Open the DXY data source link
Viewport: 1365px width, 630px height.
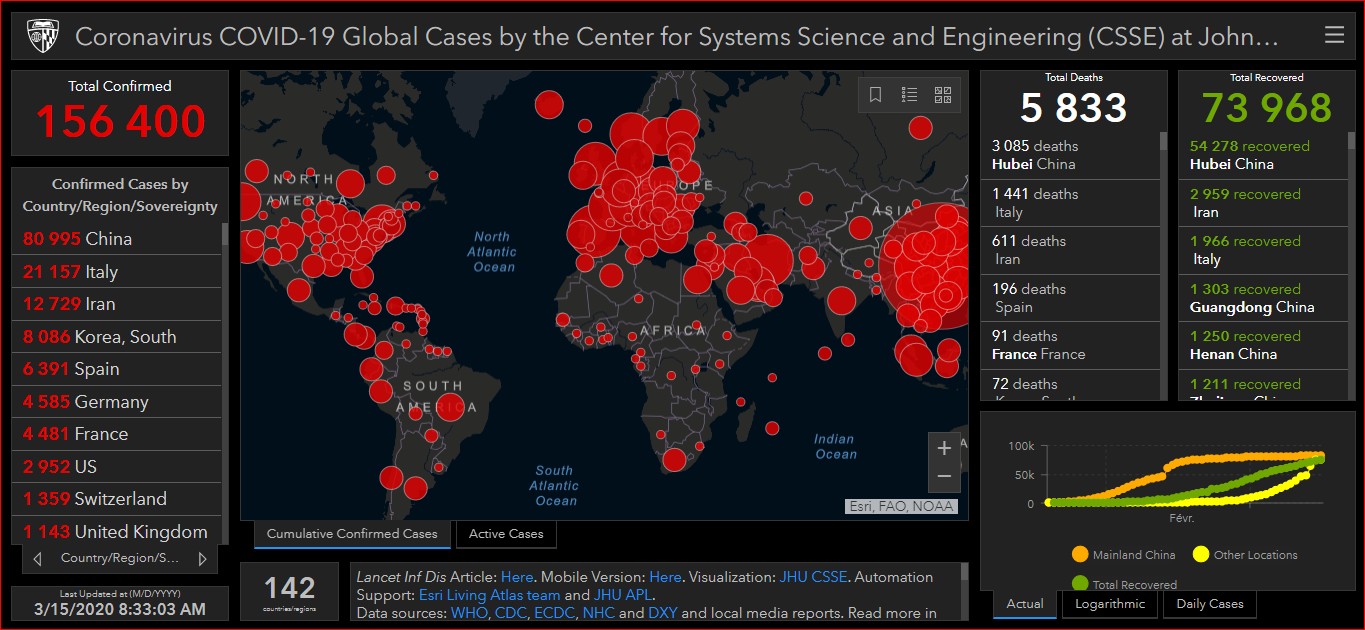pos(662,613)
